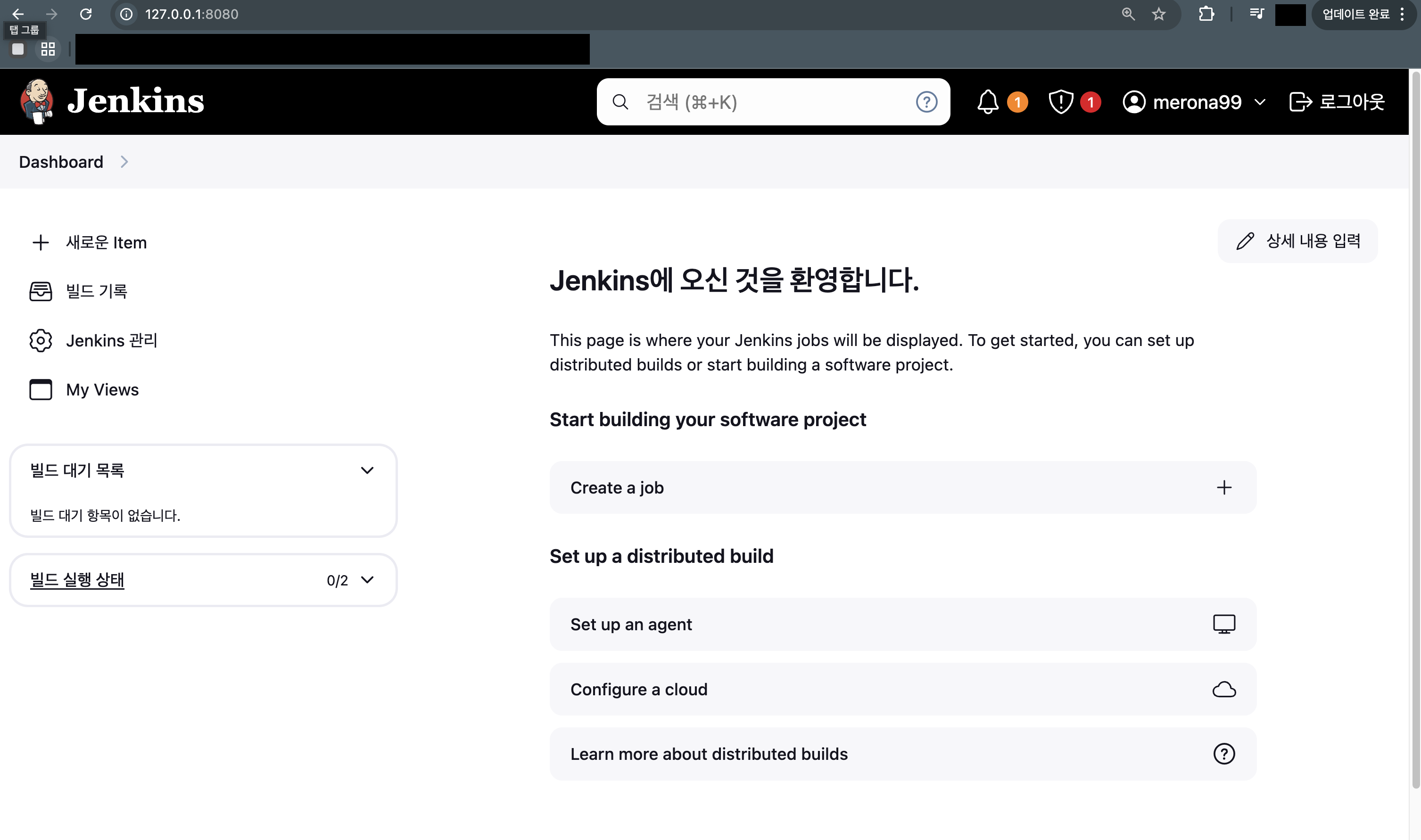Open security warnings shield icon
This screenshot has width=1421, height=840.
click(x=1060, y=102)
